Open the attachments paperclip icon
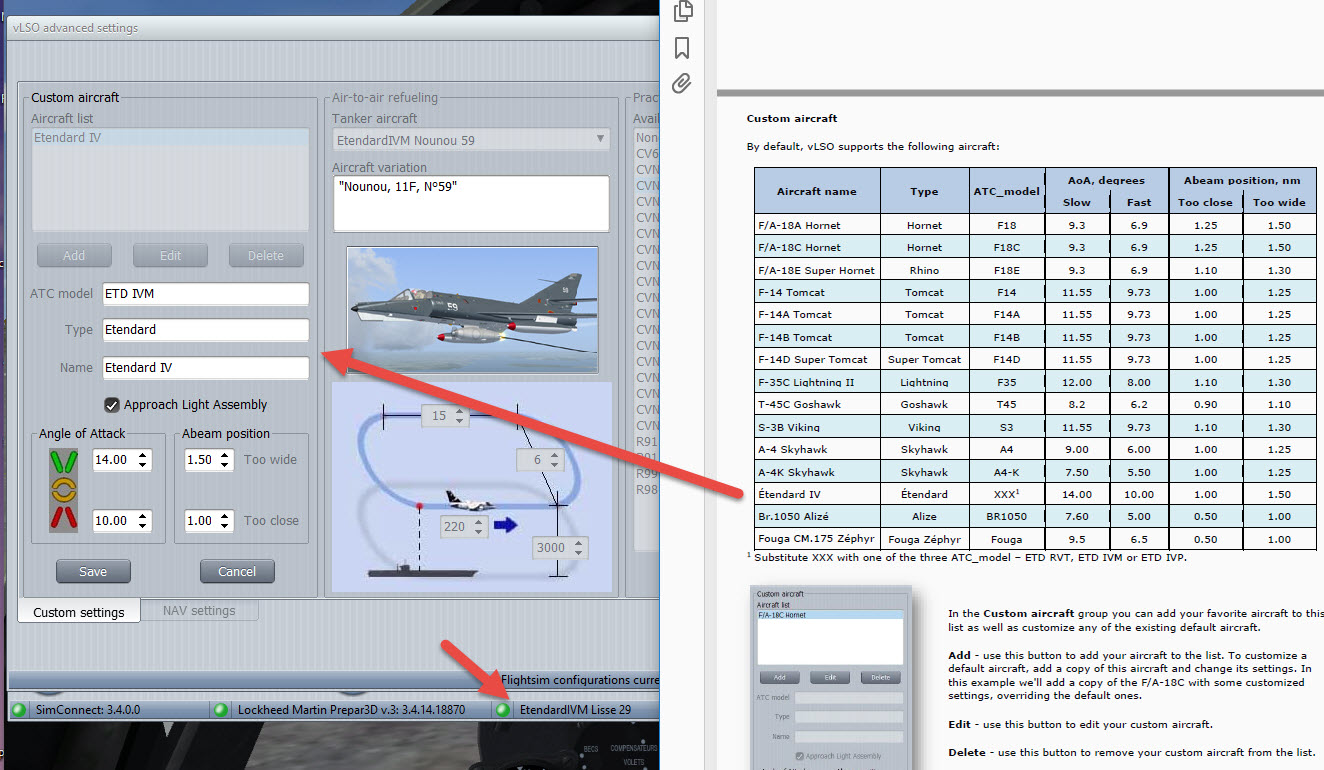1324x770 pixels. [x=681, y=84]
